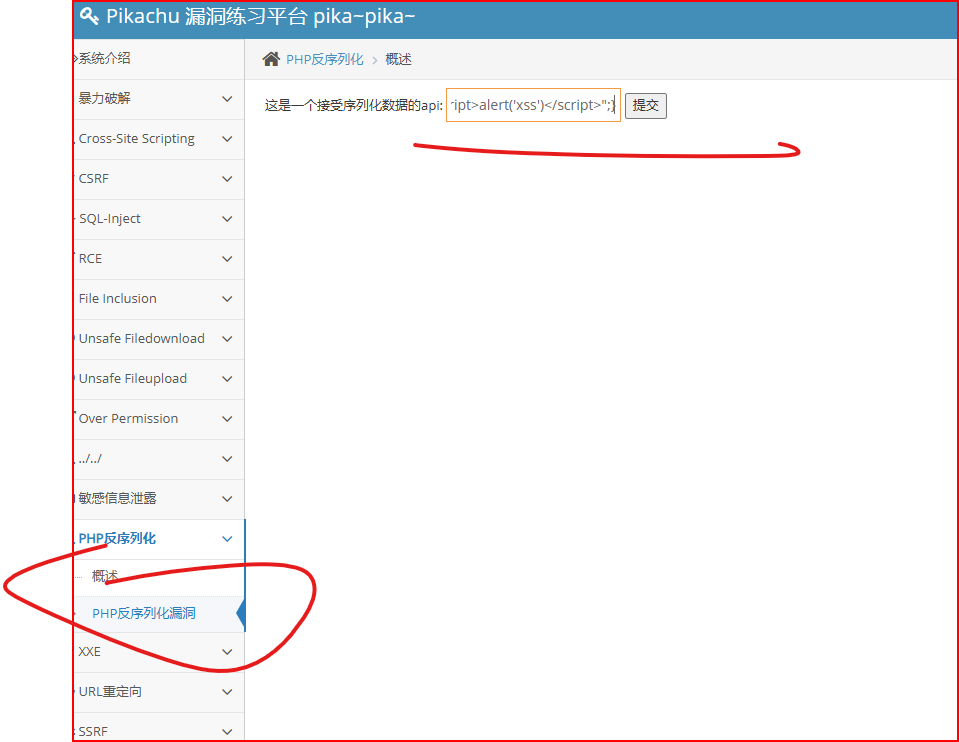Open the RCE sidebar menu
Image resolution: width=959 pixels, height=742 pixels.
91,259
